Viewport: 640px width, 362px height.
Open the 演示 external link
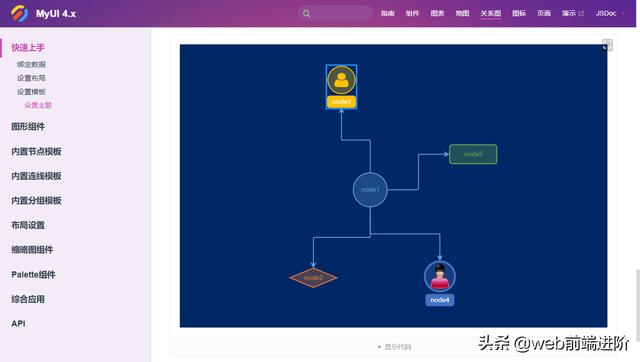click(x=573, y=13)
